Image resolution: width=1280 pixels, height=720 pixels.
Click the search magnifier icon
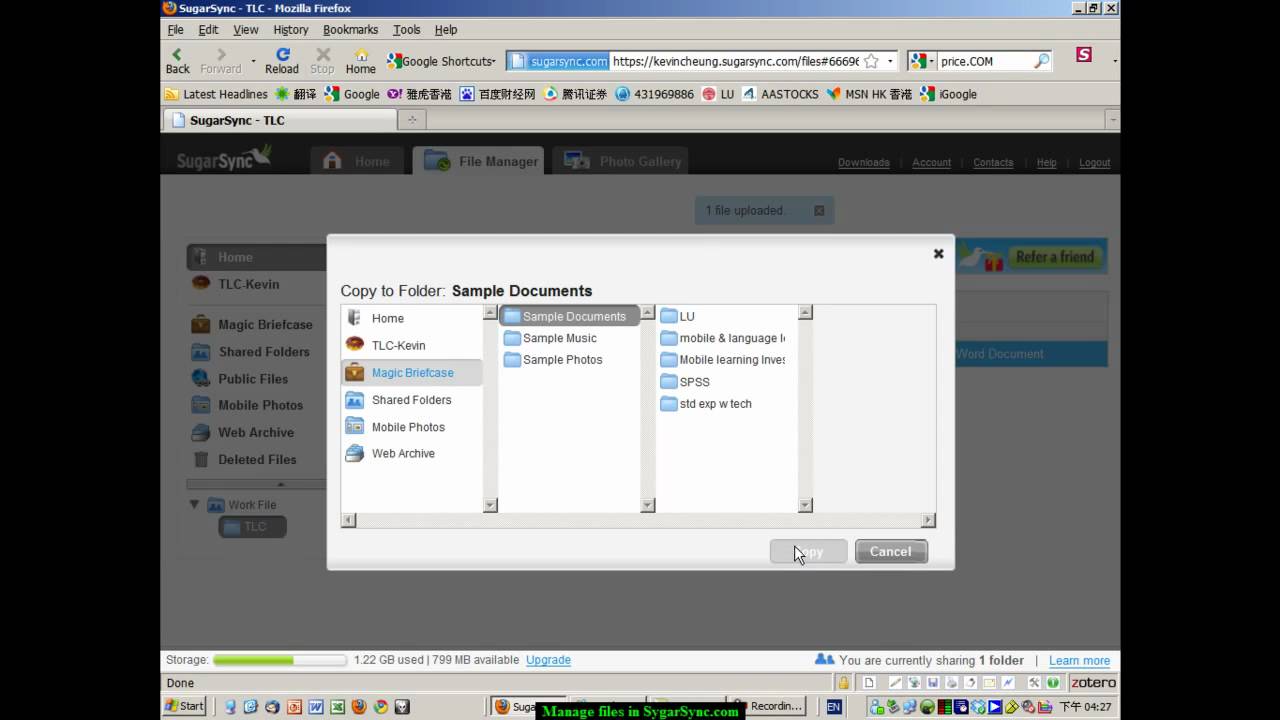tap(1042, 61)
